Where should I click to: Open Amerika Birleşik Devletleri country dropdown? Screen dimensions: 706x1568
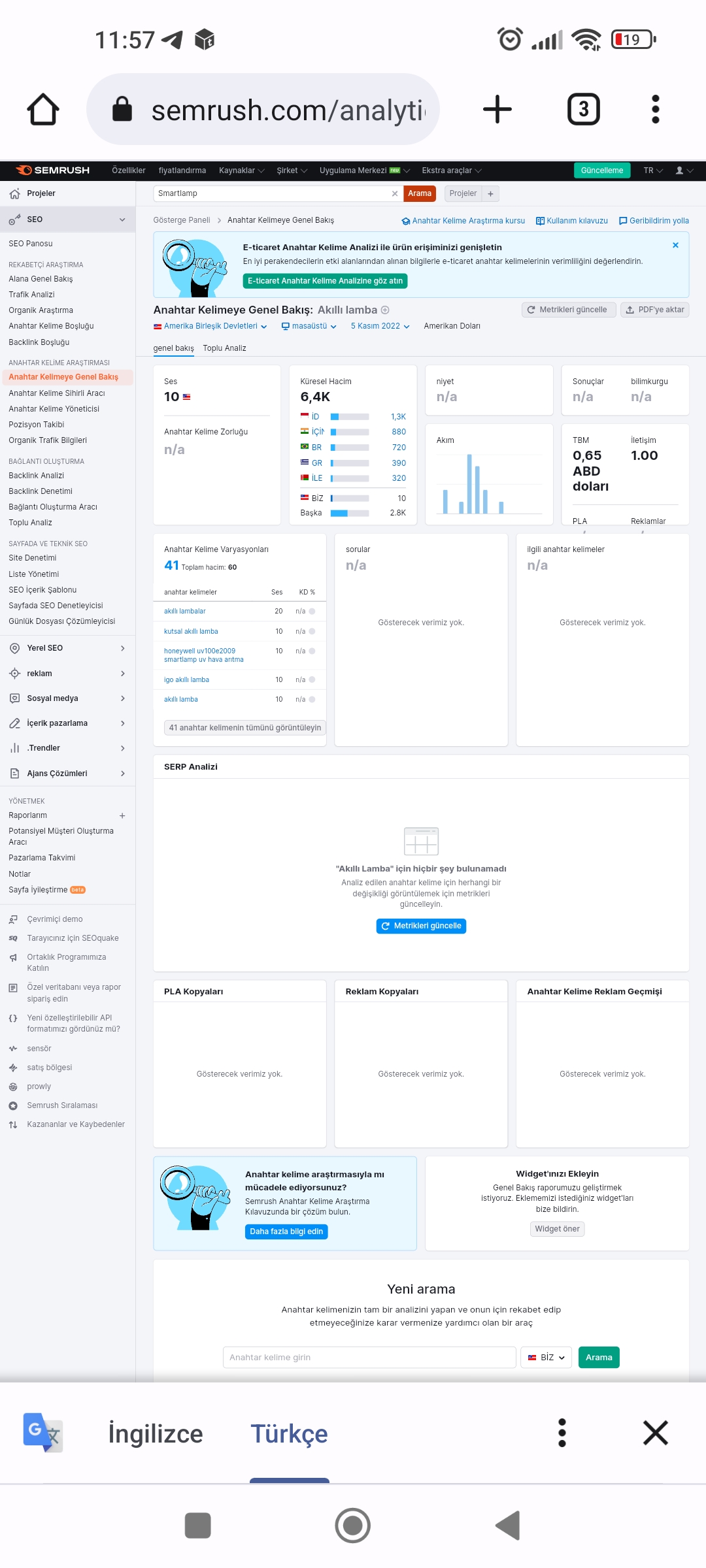(x=210, y=326)
